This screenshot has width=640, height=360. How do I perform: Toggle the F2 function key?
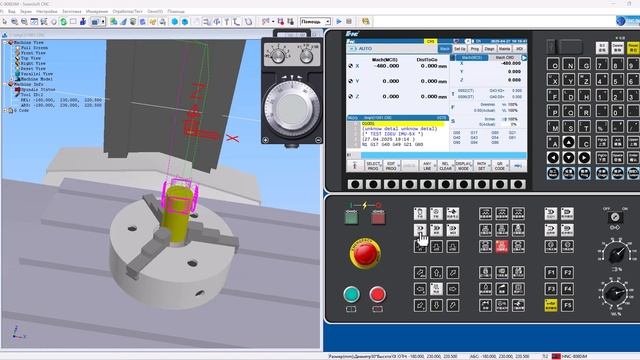567,272
